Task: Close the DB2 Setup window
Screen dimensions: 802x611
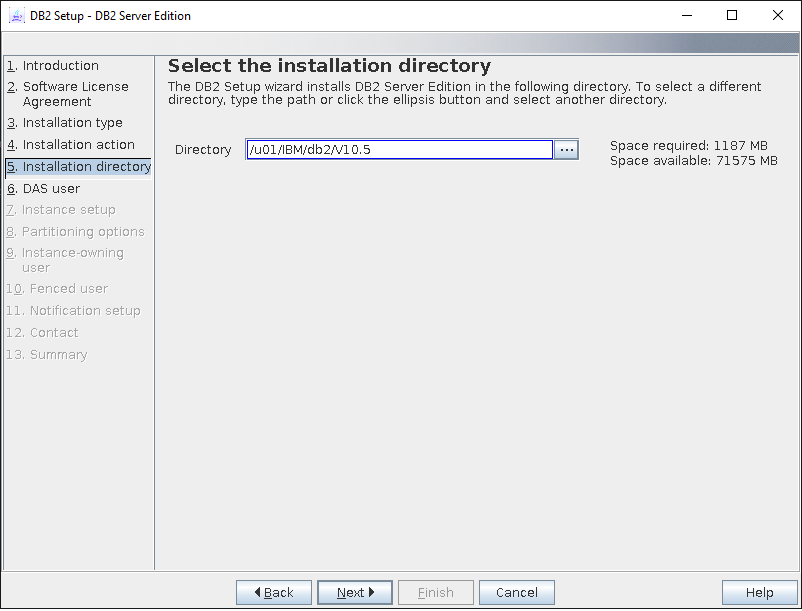Action: (778, 16)
